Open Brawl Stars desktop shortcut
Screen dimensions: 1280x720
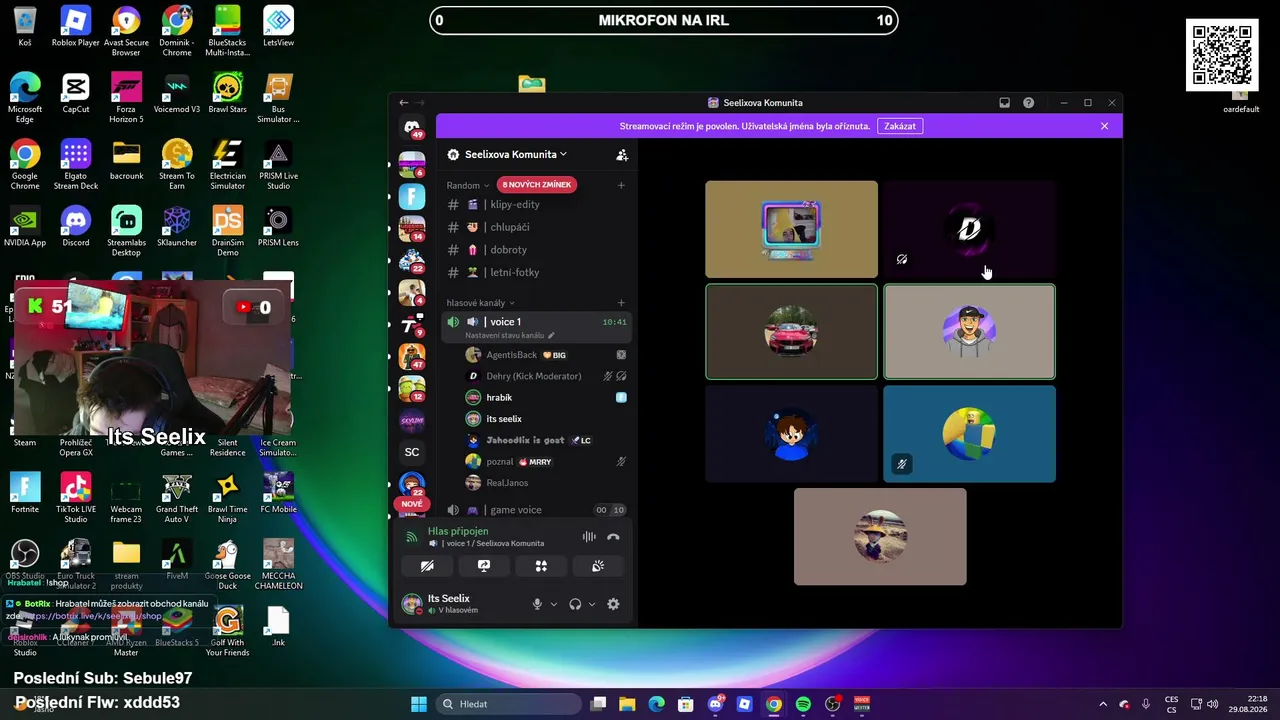tap(227, 94)
